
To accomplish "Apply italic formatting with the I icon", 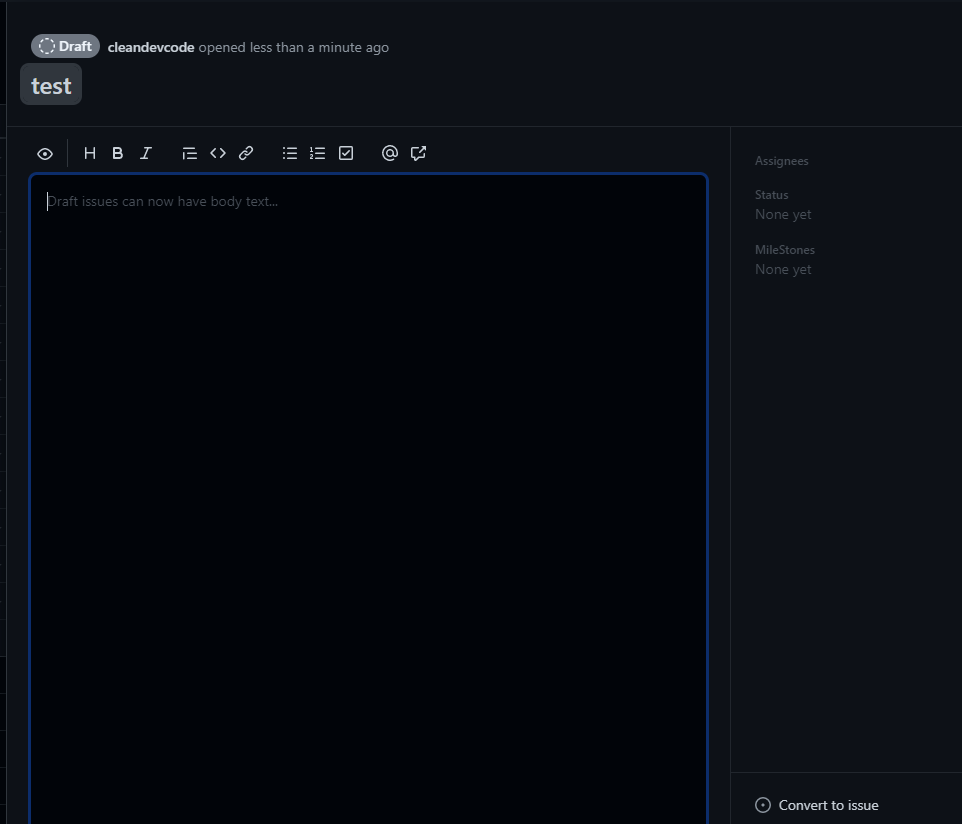I will tap(145, 153).
